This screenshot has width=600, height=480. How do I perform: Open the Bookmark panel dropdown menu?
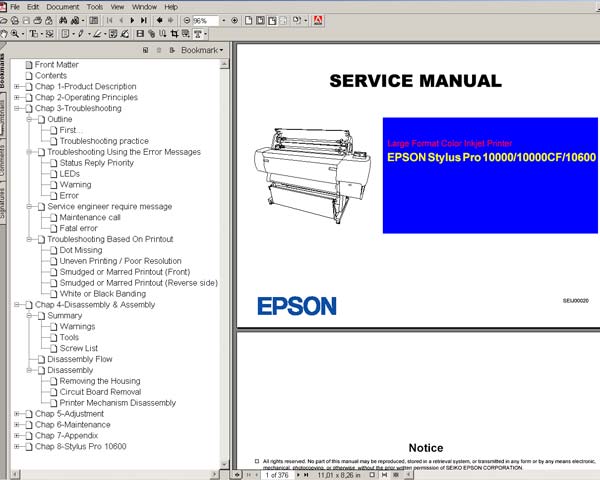tap(202, 50)
